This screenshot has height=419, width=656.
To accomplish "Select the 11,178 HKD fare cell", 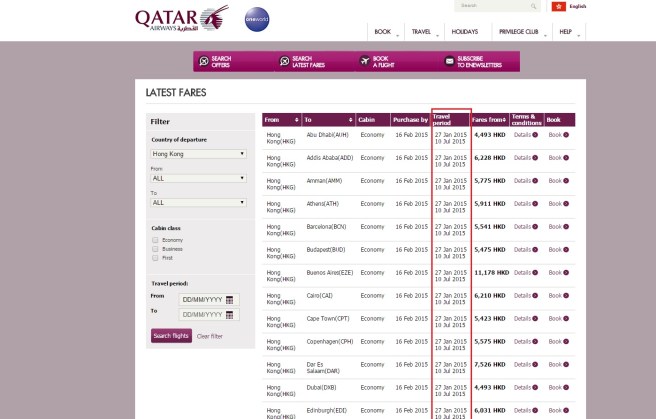I will pos(492,273).
